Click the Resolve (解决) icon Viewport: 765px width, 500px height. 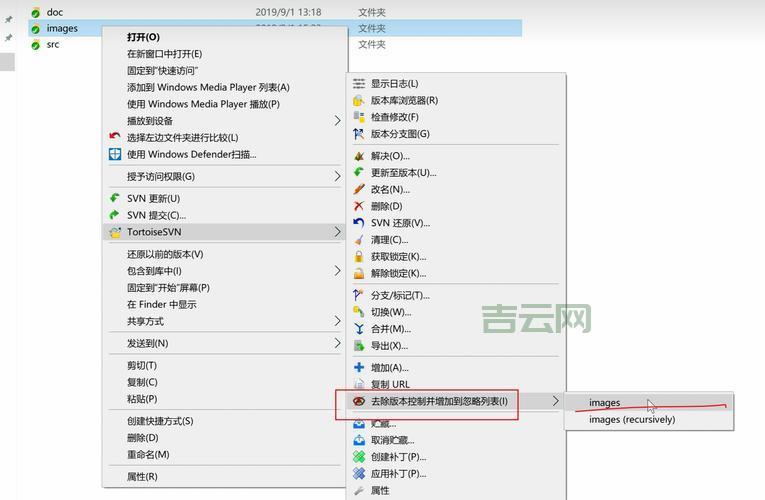(x=359, y=156)
